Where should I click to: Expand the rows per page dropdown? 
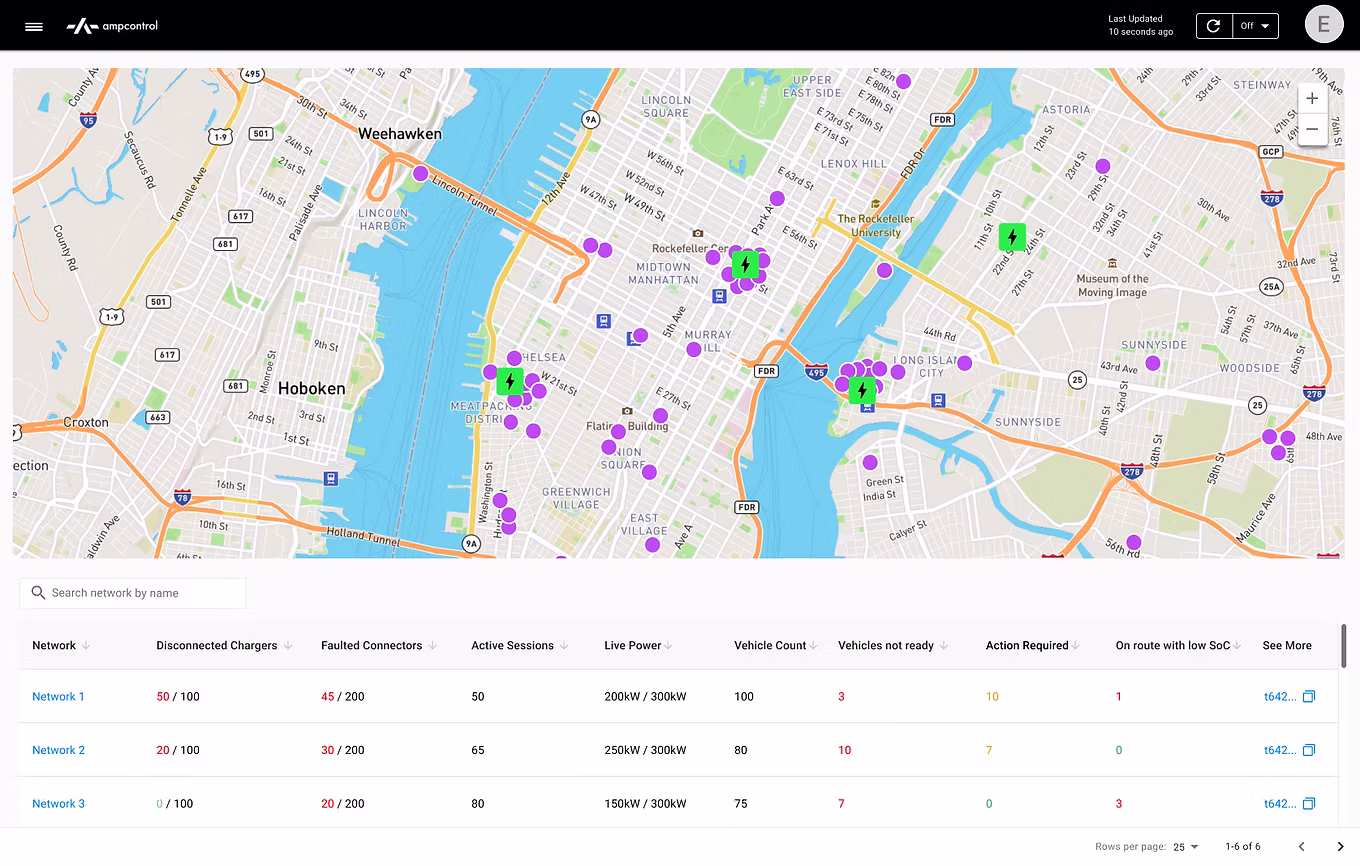[1186, 847]
